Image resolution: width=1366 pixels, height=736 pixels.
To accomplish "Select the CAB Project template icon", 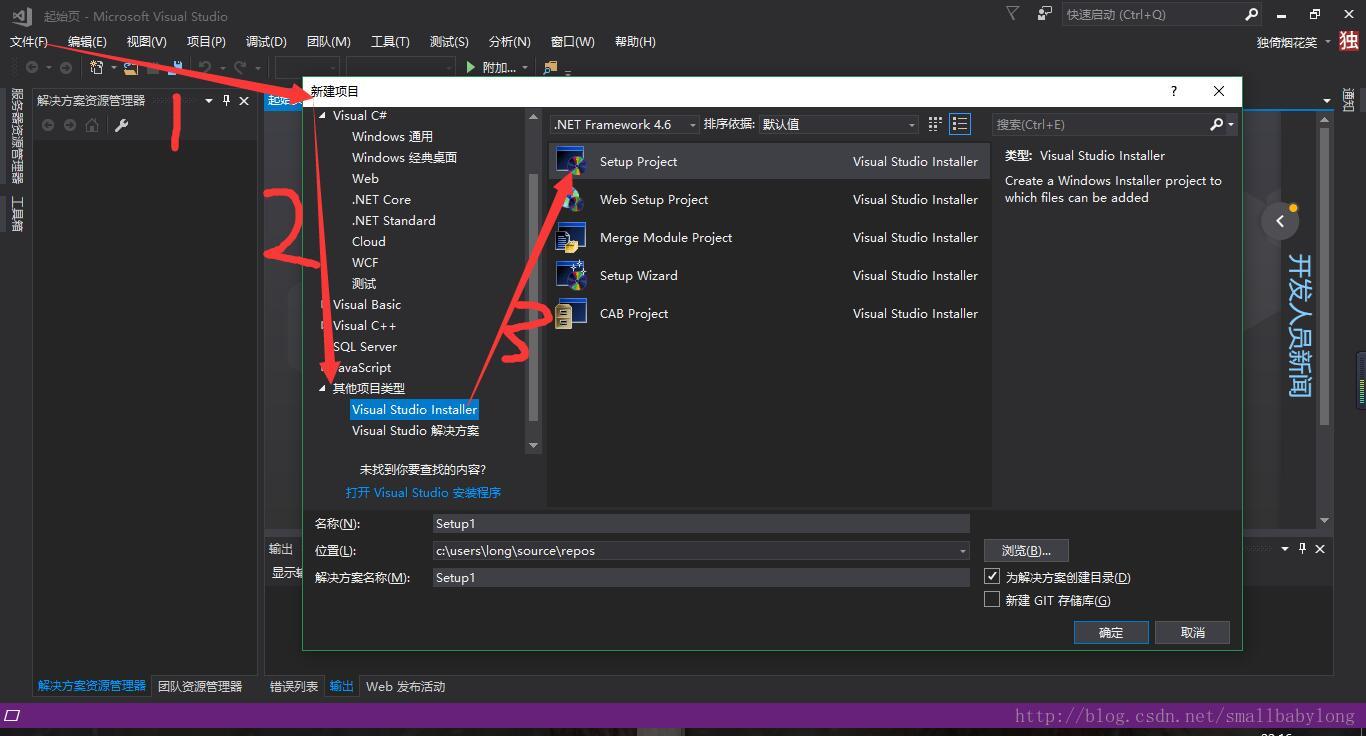I will pyautogui.click(x=570, y=313).
